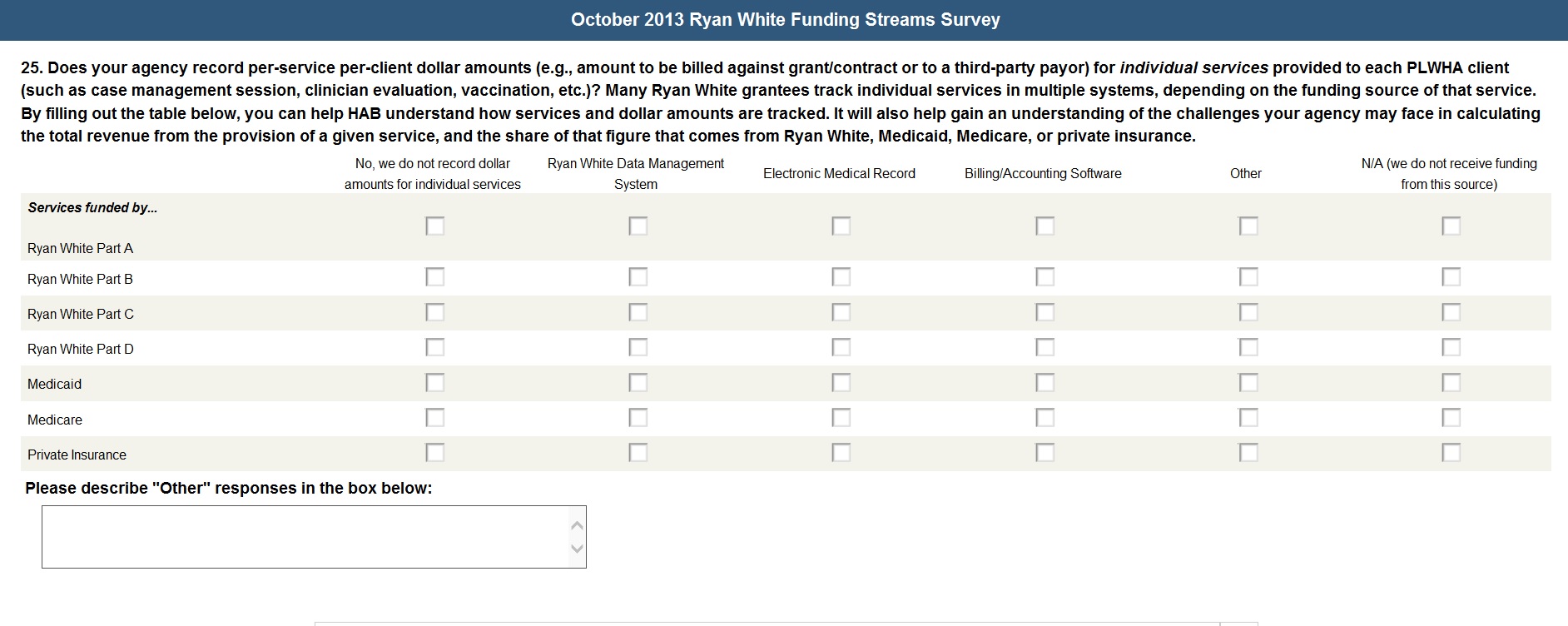This screenshot has height=626, width=1568.
Task: Mark N/A checkbox for Medicare row
Action: [1451, 417]
